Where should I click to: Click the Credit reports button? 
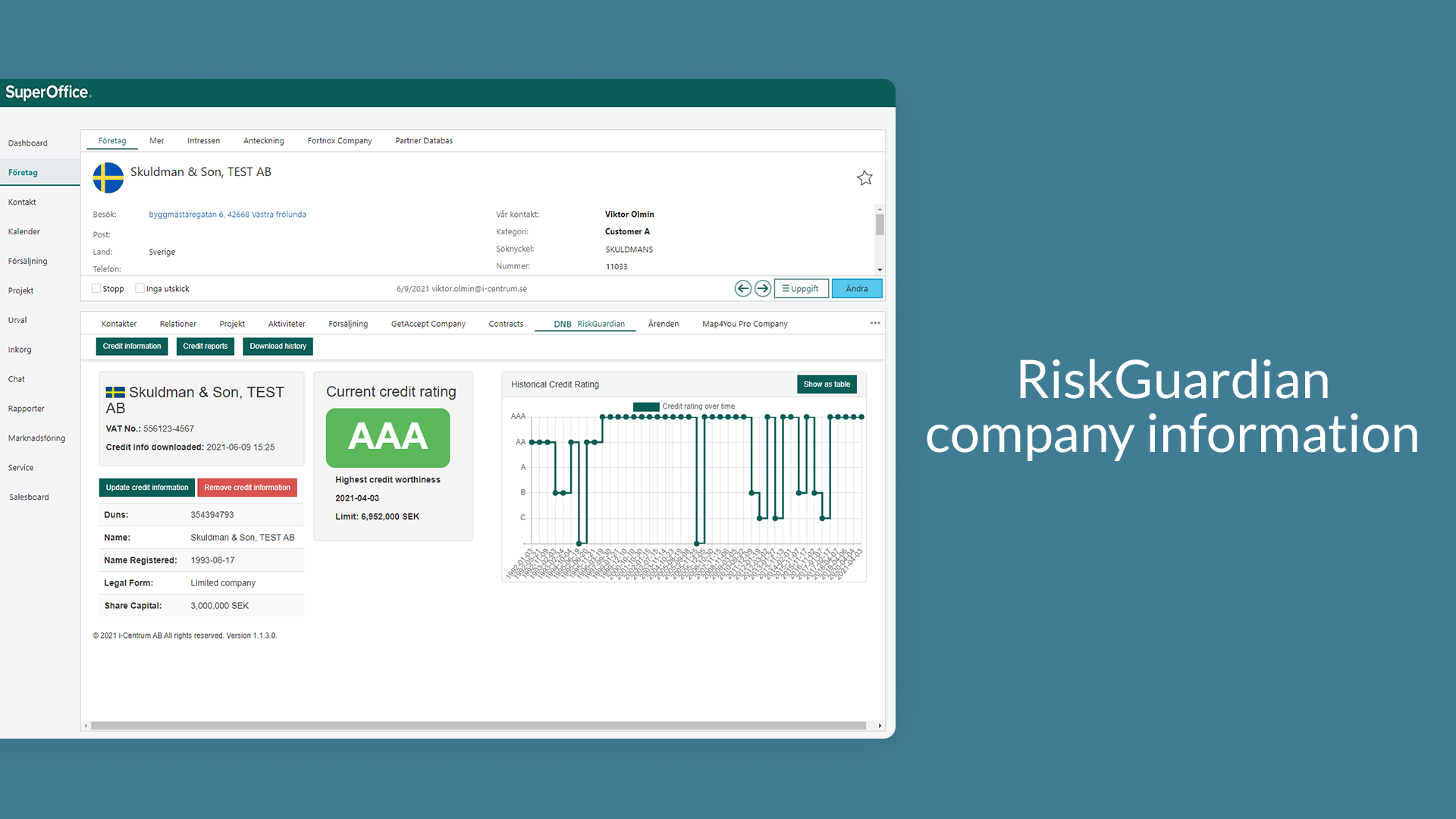[x=205, y=346]
